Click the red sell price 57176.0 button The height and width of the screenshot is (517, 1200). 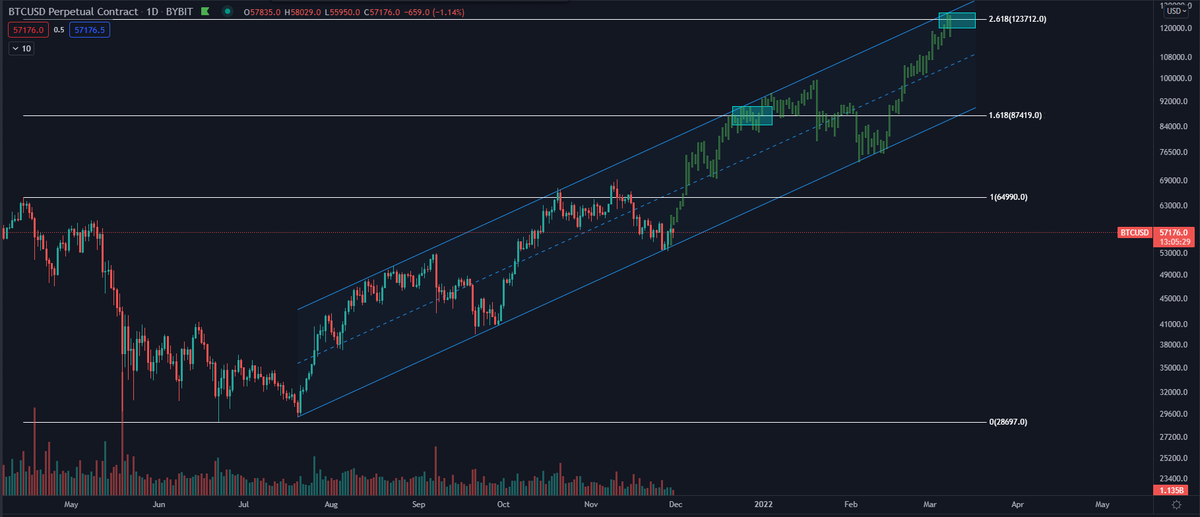[x=27, y=30]
